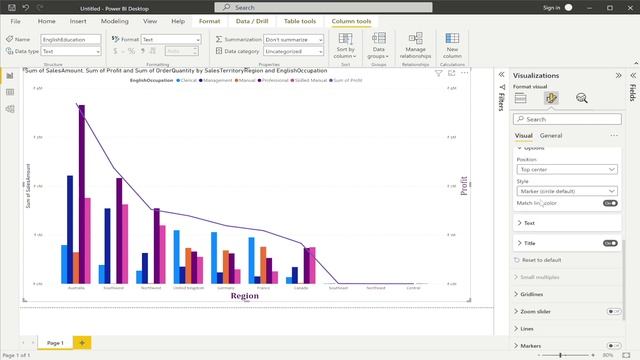Screen dimensions: 640x360
Task: Switch to Model view in left sidebar
Action: click(x=10, y=109)
